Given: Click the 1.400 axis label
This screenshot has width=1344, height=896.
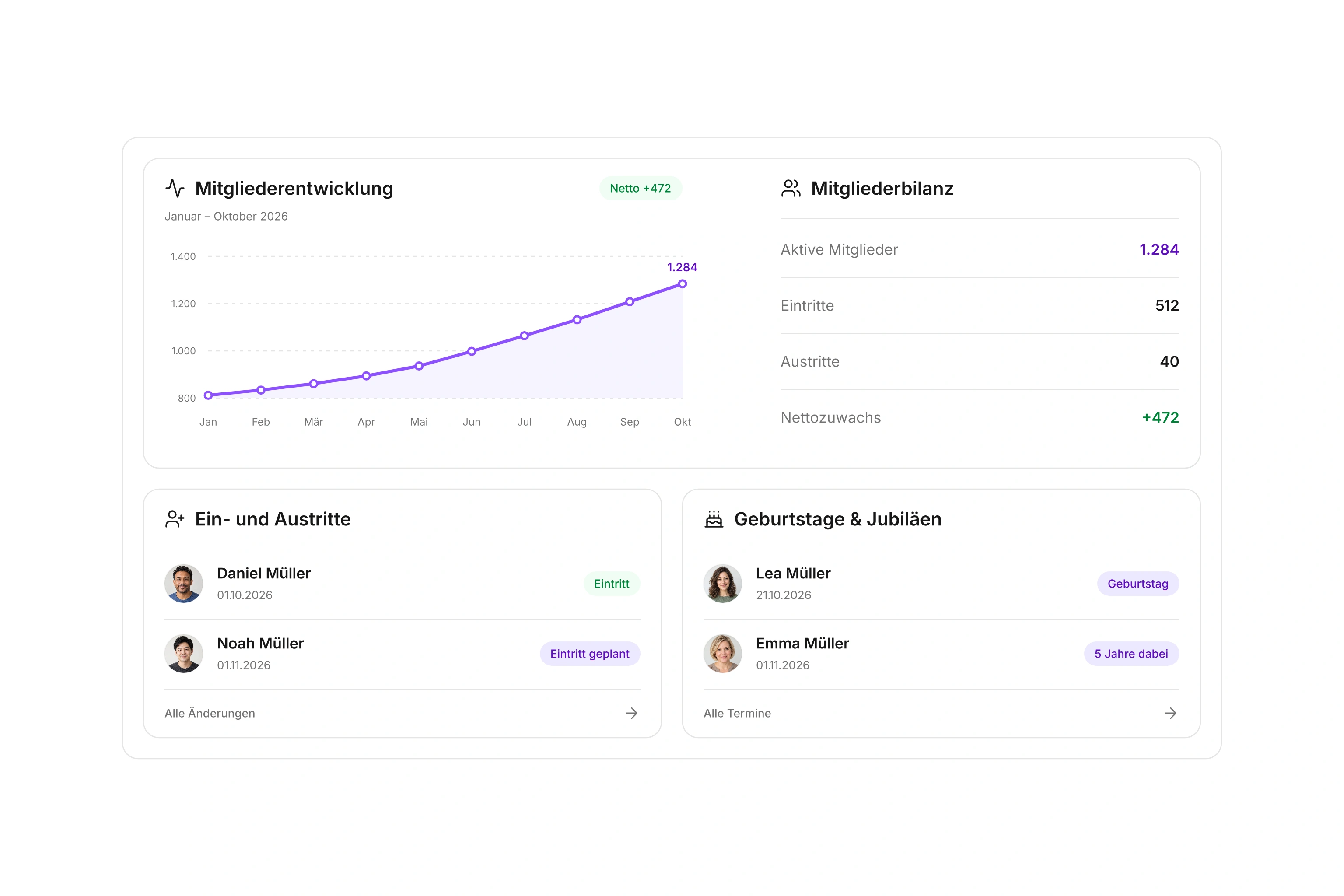Looking at the screenshot, I should pyautogui.click(x=183, y=256).
